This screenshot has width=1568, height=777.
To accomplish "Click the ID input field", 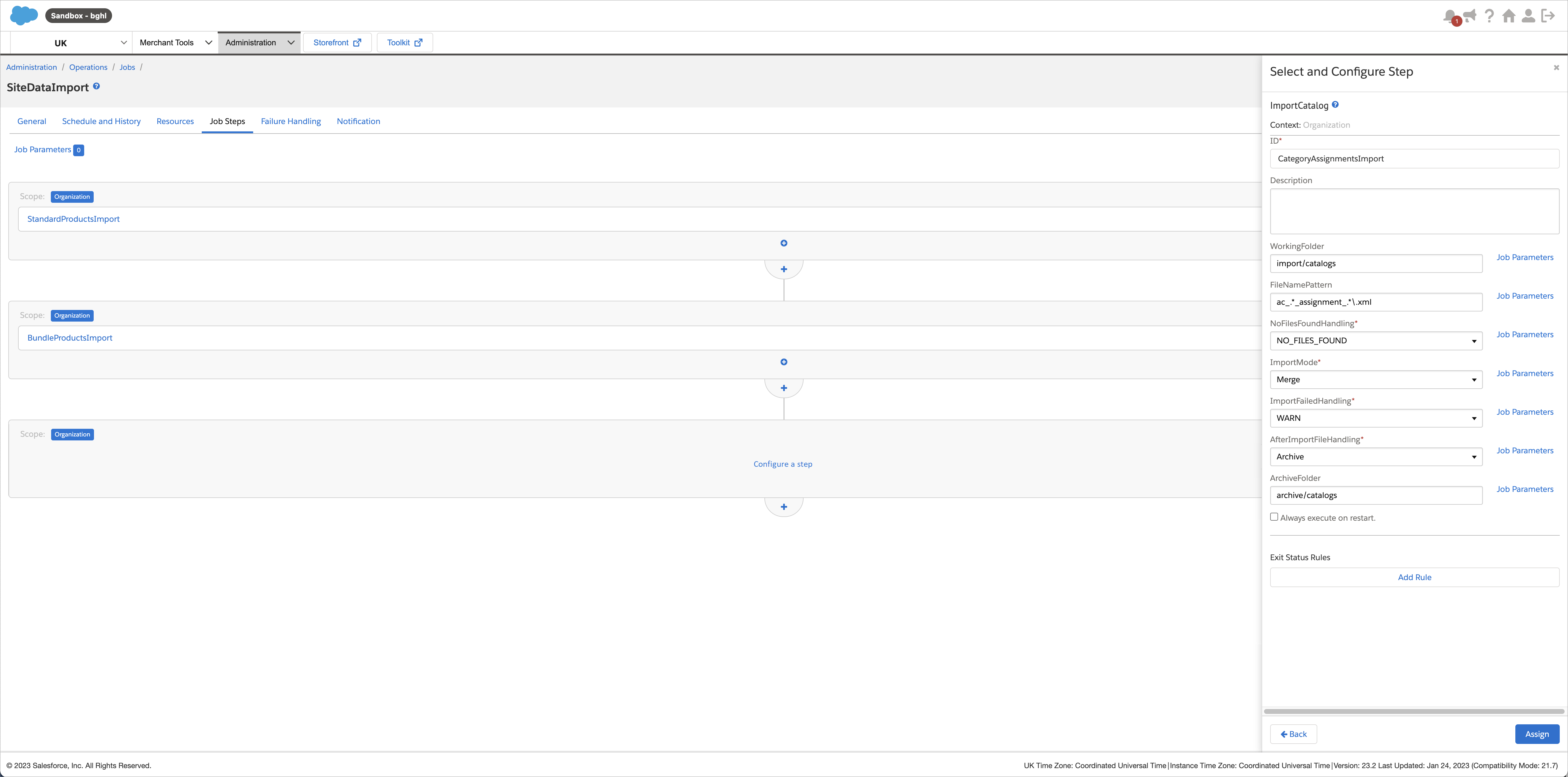I will coord(1414,158).
